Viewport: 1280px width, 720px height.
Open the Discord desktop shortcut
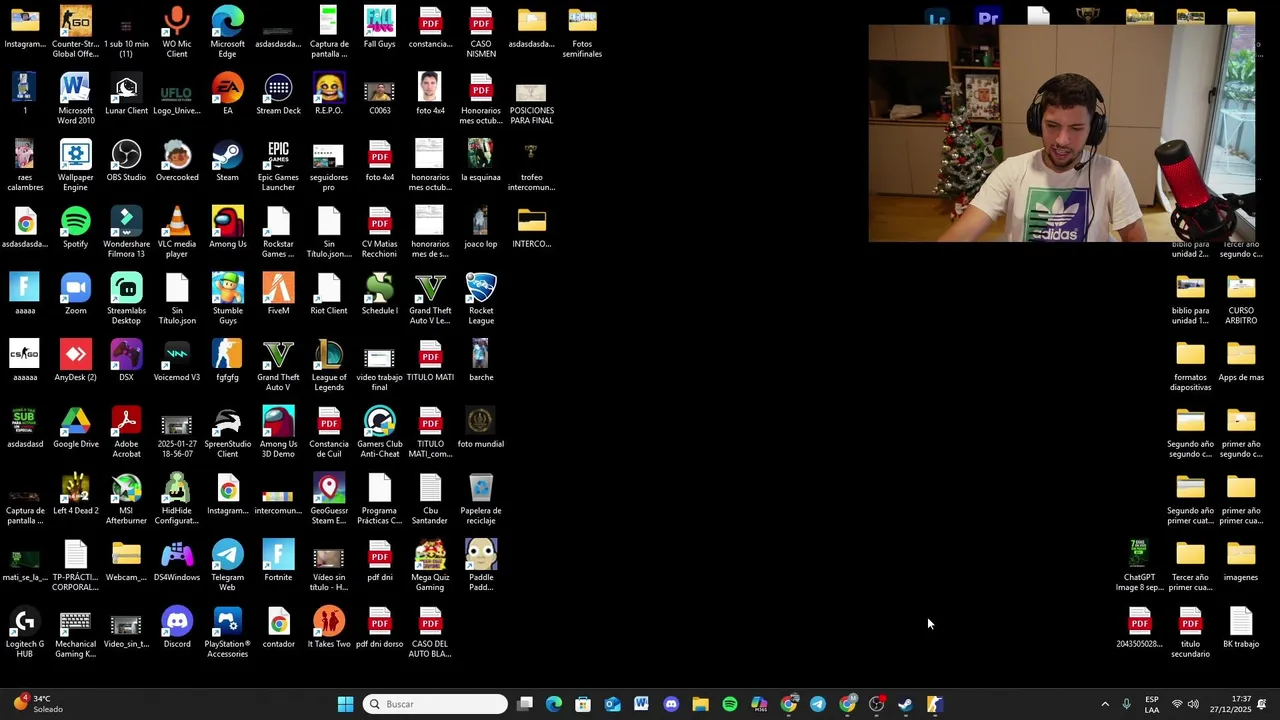(177, 628)
